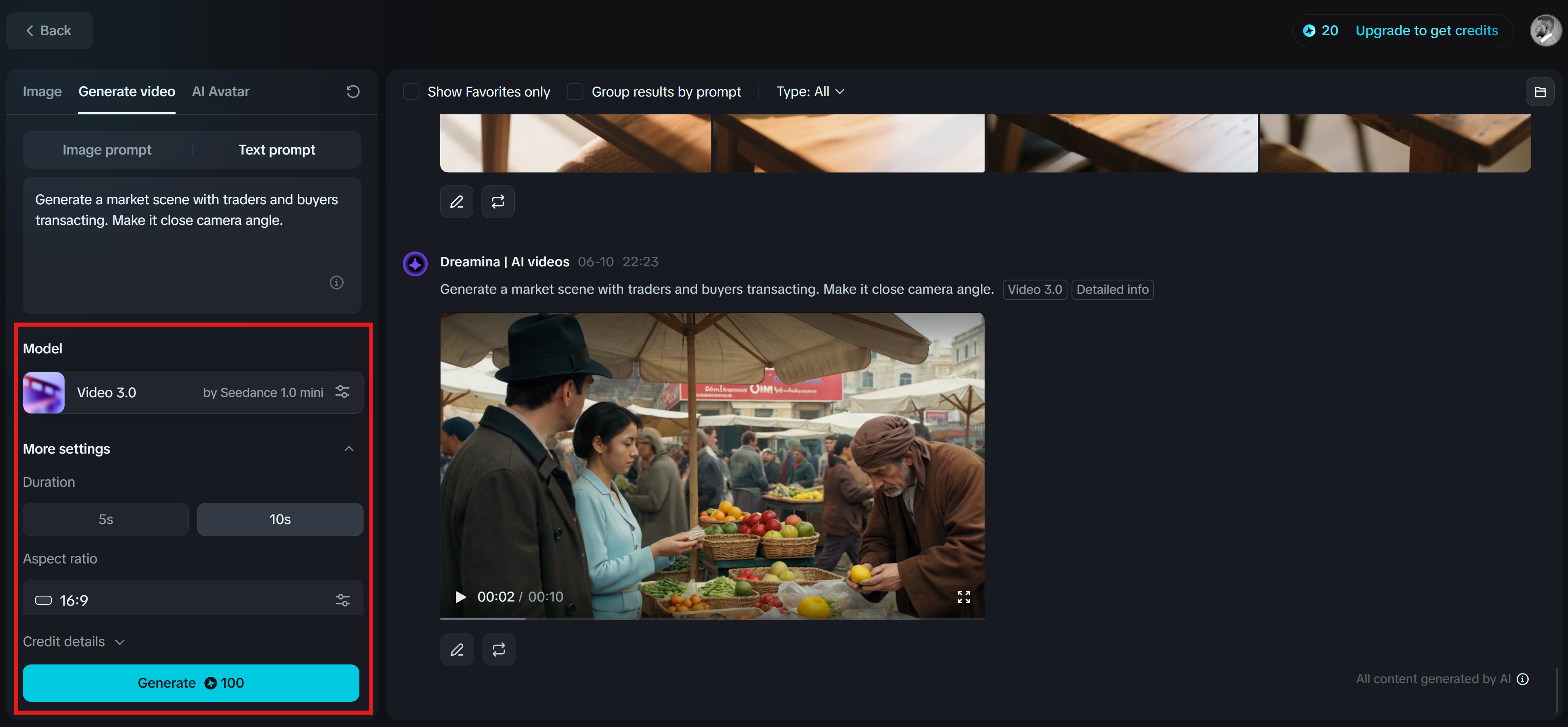Expand the Credit details section

coord(74,642)
